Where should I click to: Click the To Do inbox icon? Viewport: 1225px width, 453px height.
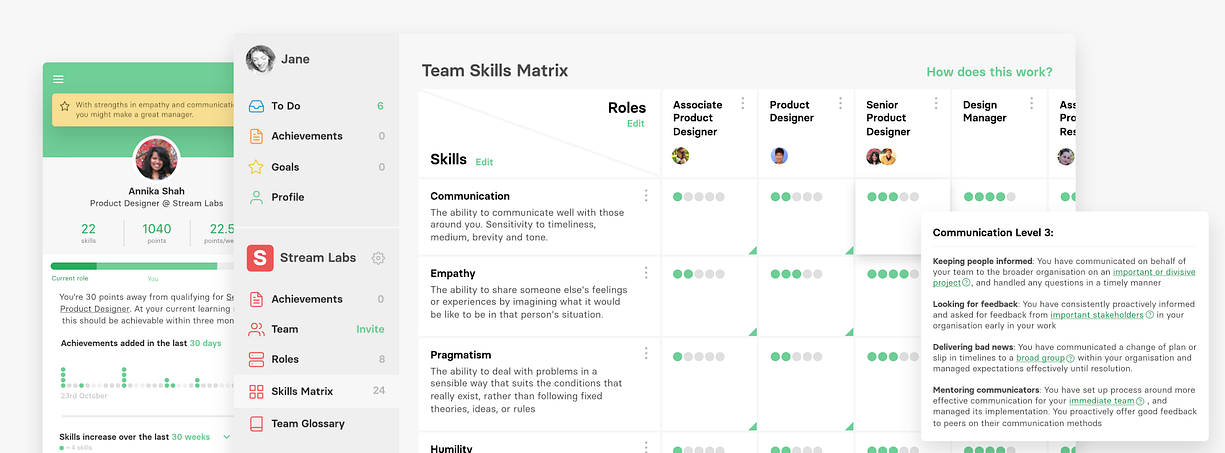click(256, 106)
